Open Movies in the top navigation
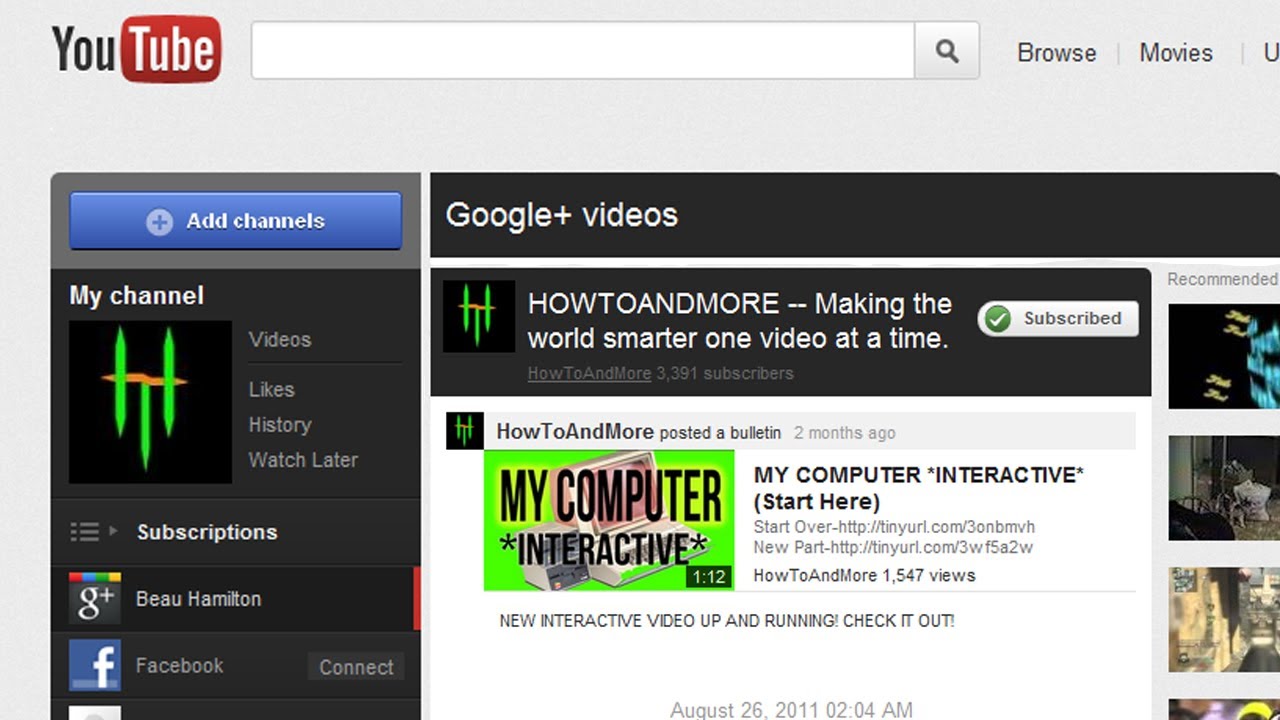Image resolution: width=1280 pixels, height=720 pixels. point(1176,53)
